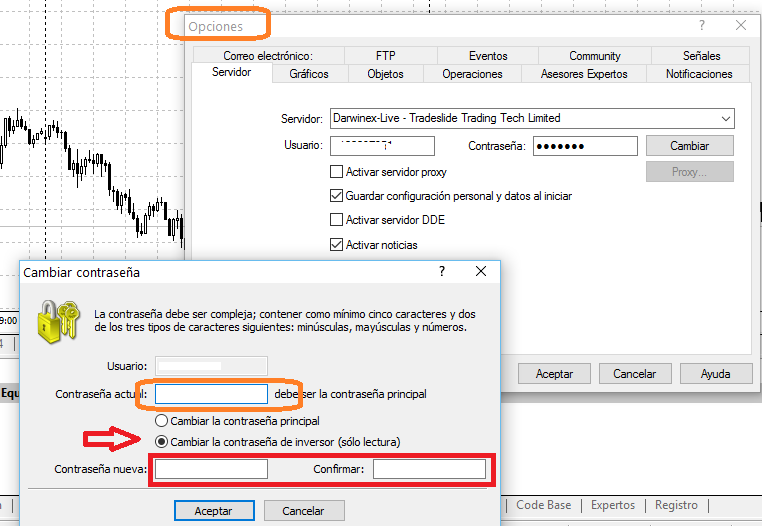
Task: Open the Asesores Expertos tab
Action: [x=584, y=74]
